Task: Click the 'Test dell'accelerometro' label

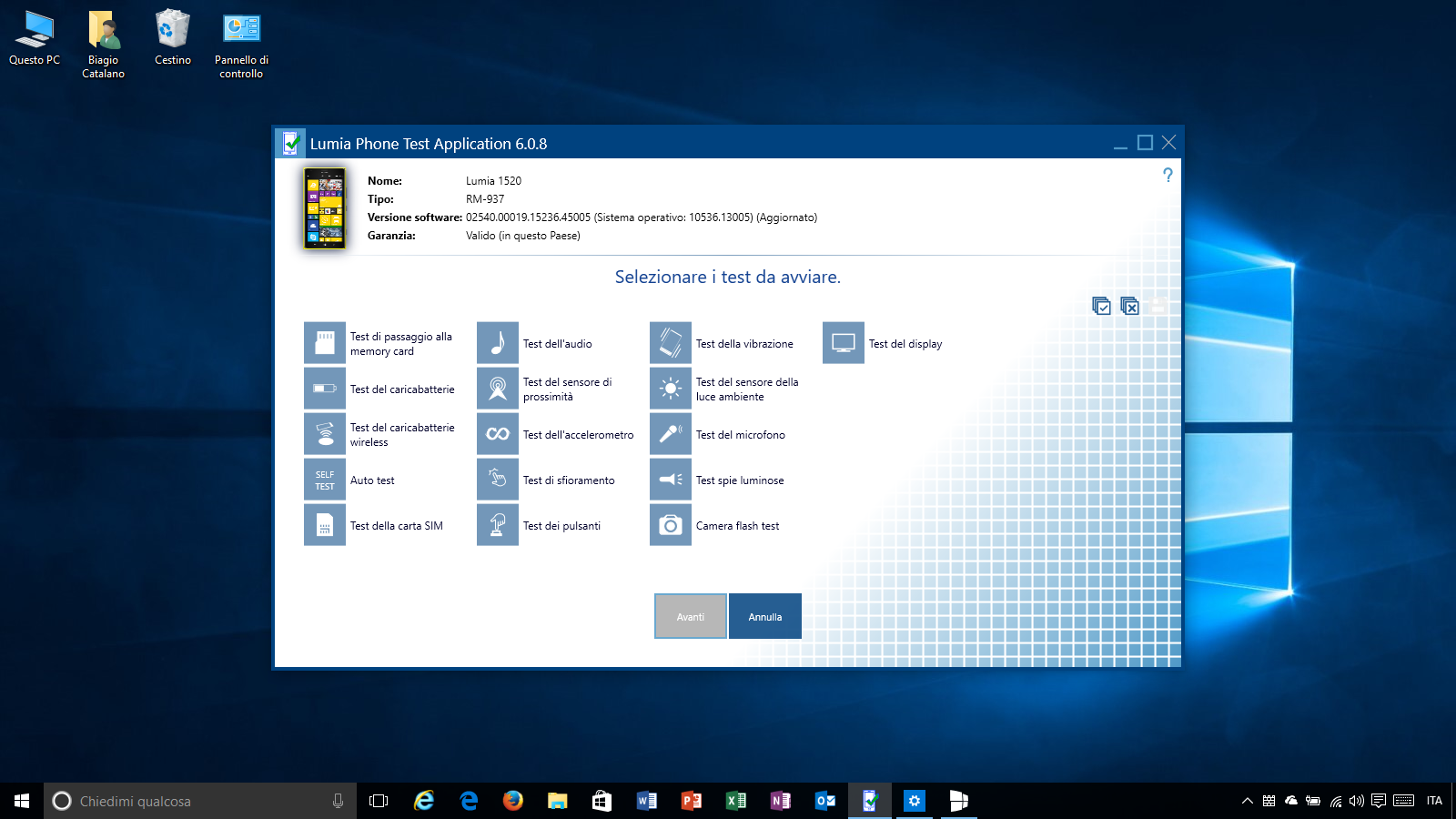Action: pos(579,435)
